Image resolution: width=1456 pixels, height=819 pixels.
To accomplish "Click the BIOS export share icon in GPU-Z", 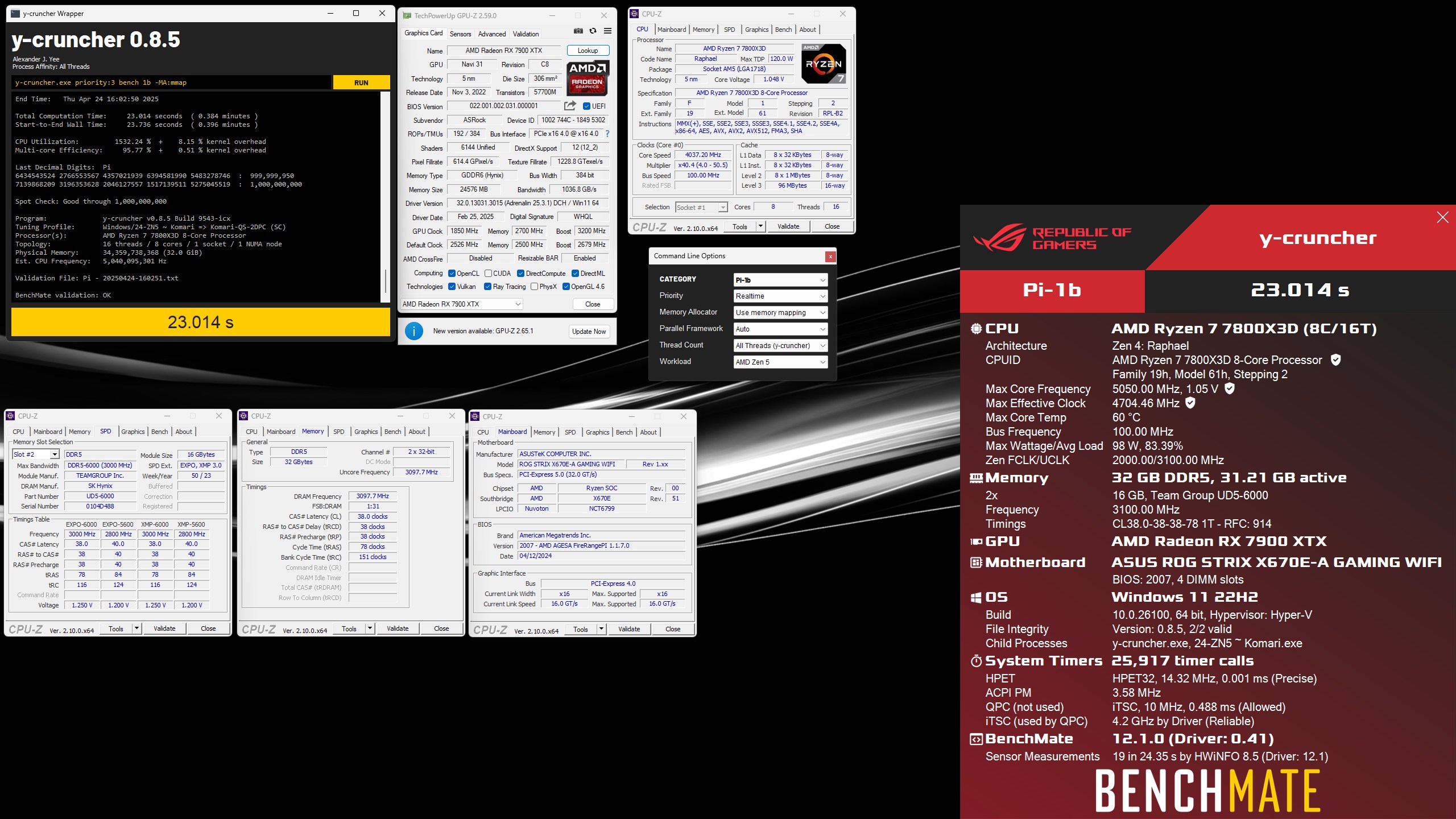I will (570, 106).
